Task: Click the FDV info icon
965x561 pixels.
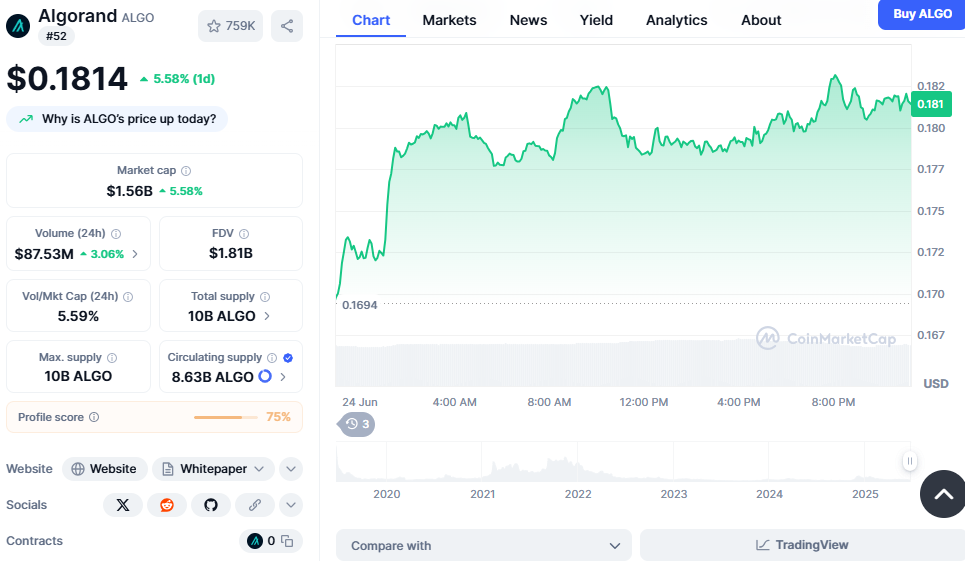Action: pos(244,234)
